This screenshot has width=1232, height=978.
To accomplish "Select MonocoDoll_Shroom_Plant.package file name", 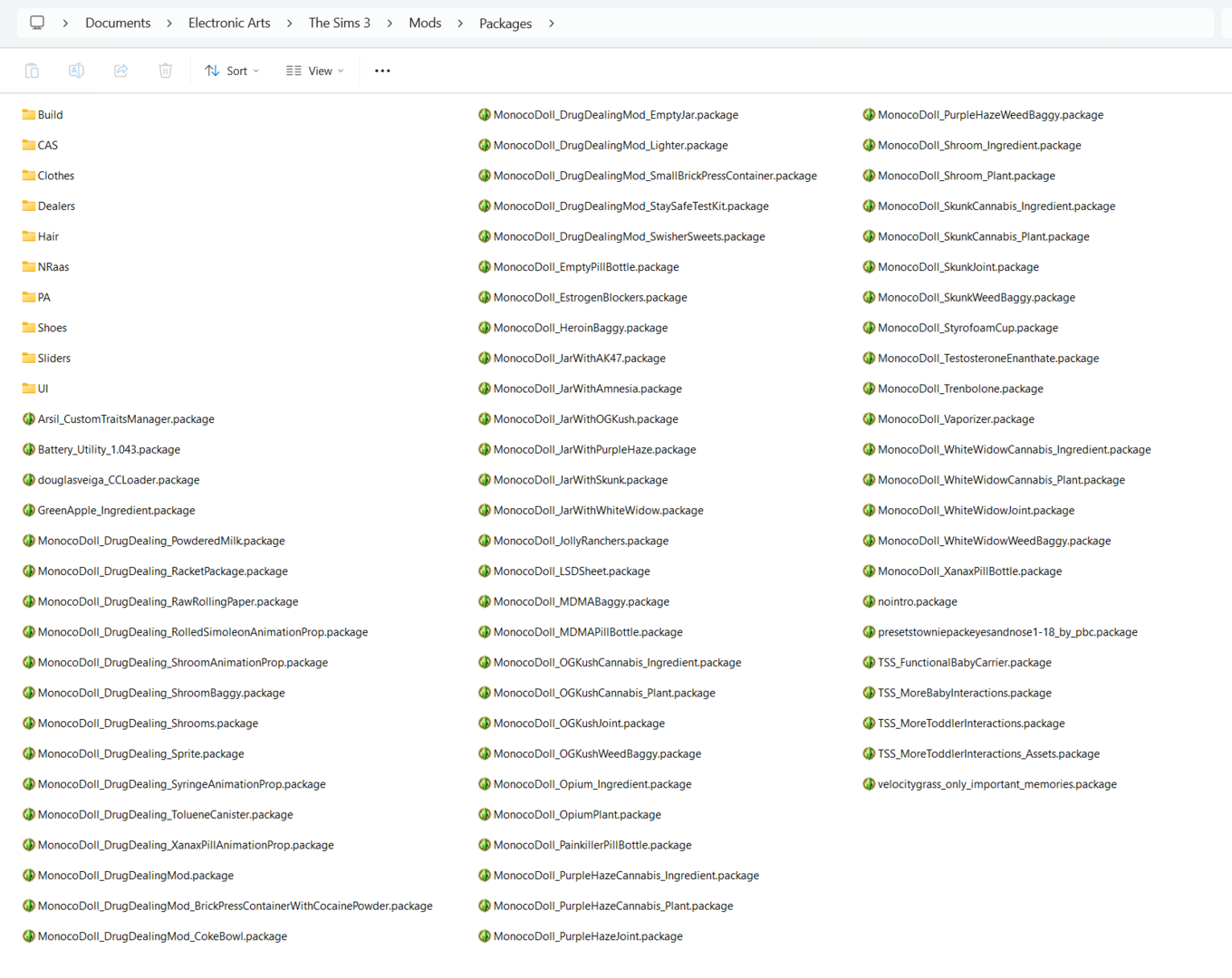I will 967,176.
